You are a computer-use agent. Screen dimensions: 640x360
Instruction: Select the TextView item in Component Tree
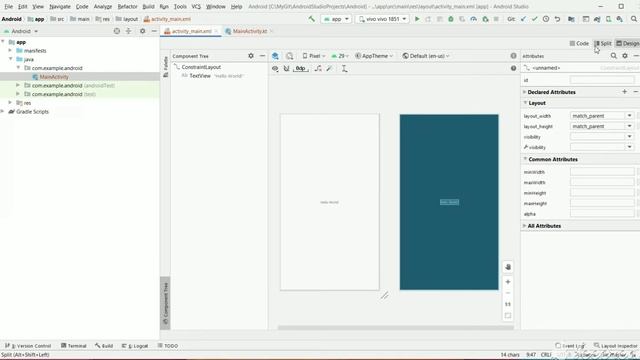tap(212, 76)
